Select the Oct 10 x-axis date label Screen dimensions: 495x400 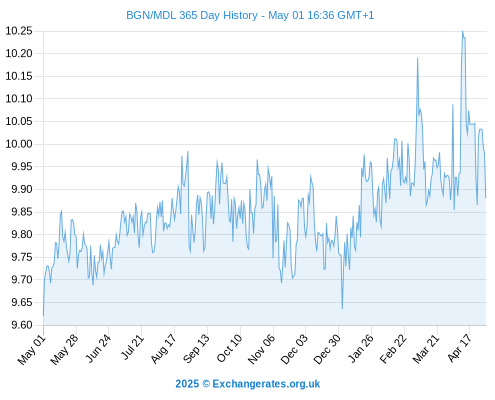[x=229, y=348]
